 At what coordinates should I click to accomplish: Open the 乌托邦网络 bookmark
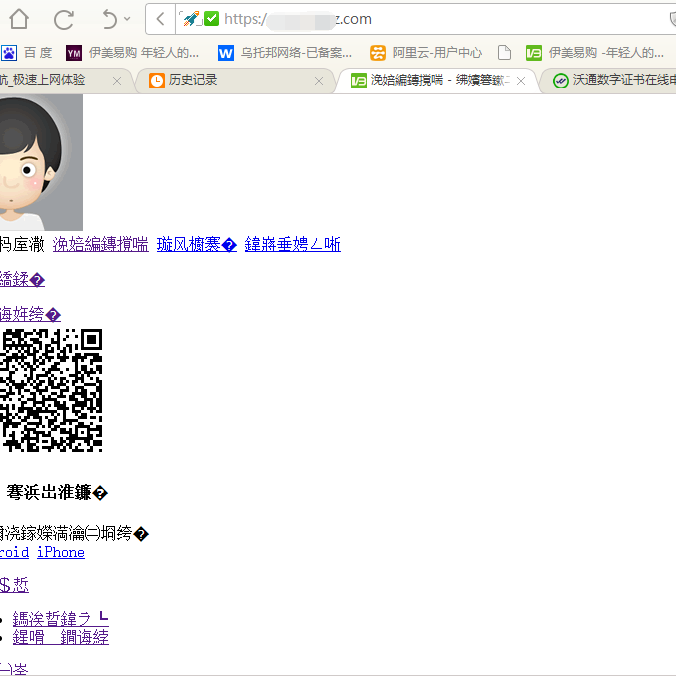[285, 53]
